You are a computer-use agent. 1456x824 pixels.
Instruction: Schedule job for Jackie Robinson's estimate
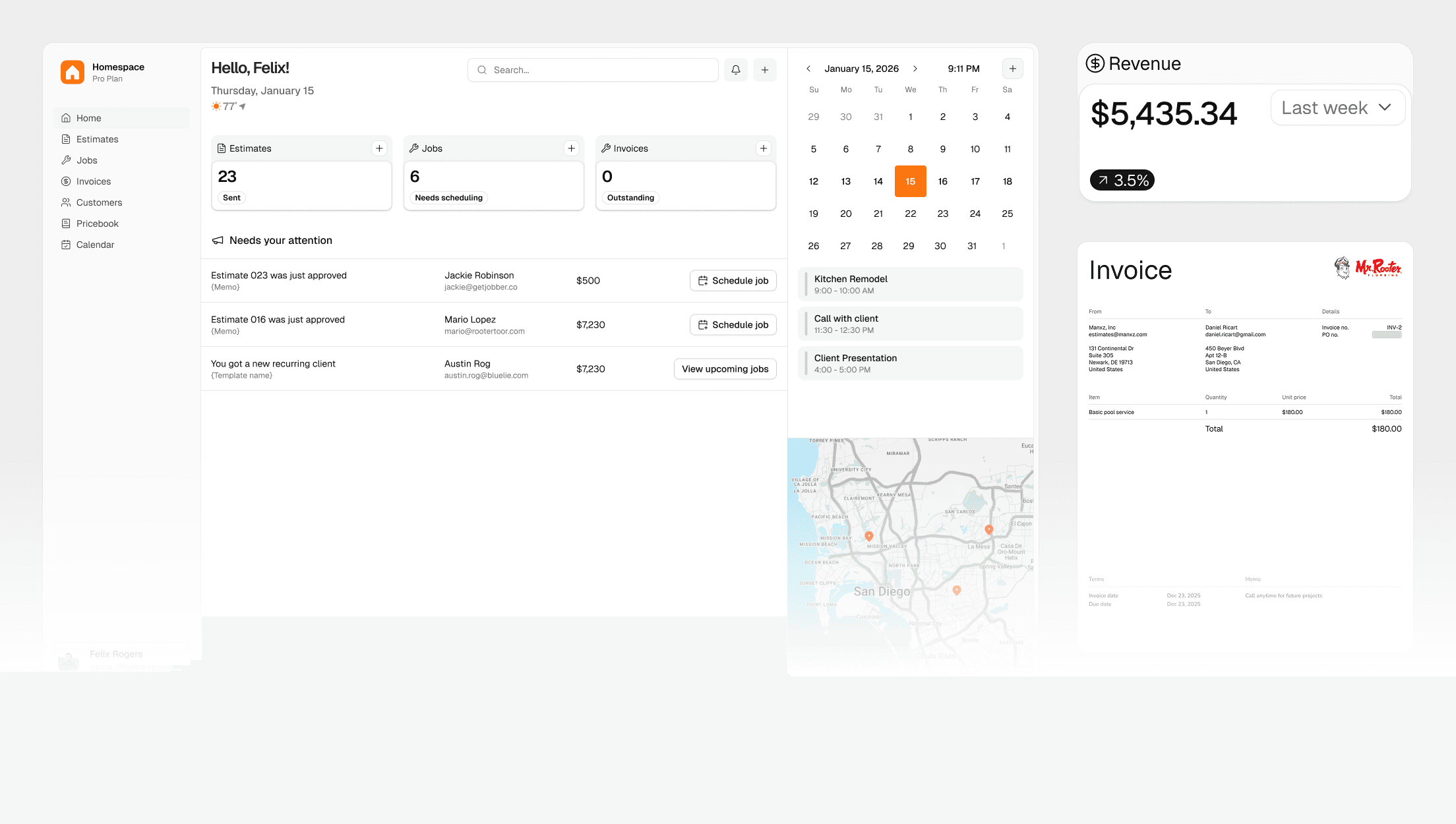click(x=733, y=280)
